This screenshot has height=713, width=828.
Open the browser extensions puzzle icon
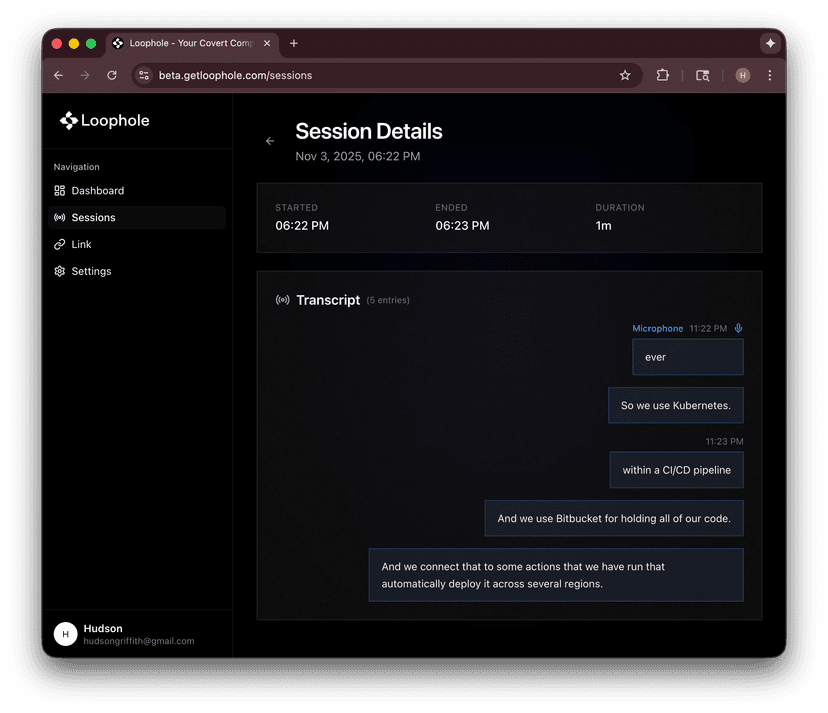tap(662, 75)
